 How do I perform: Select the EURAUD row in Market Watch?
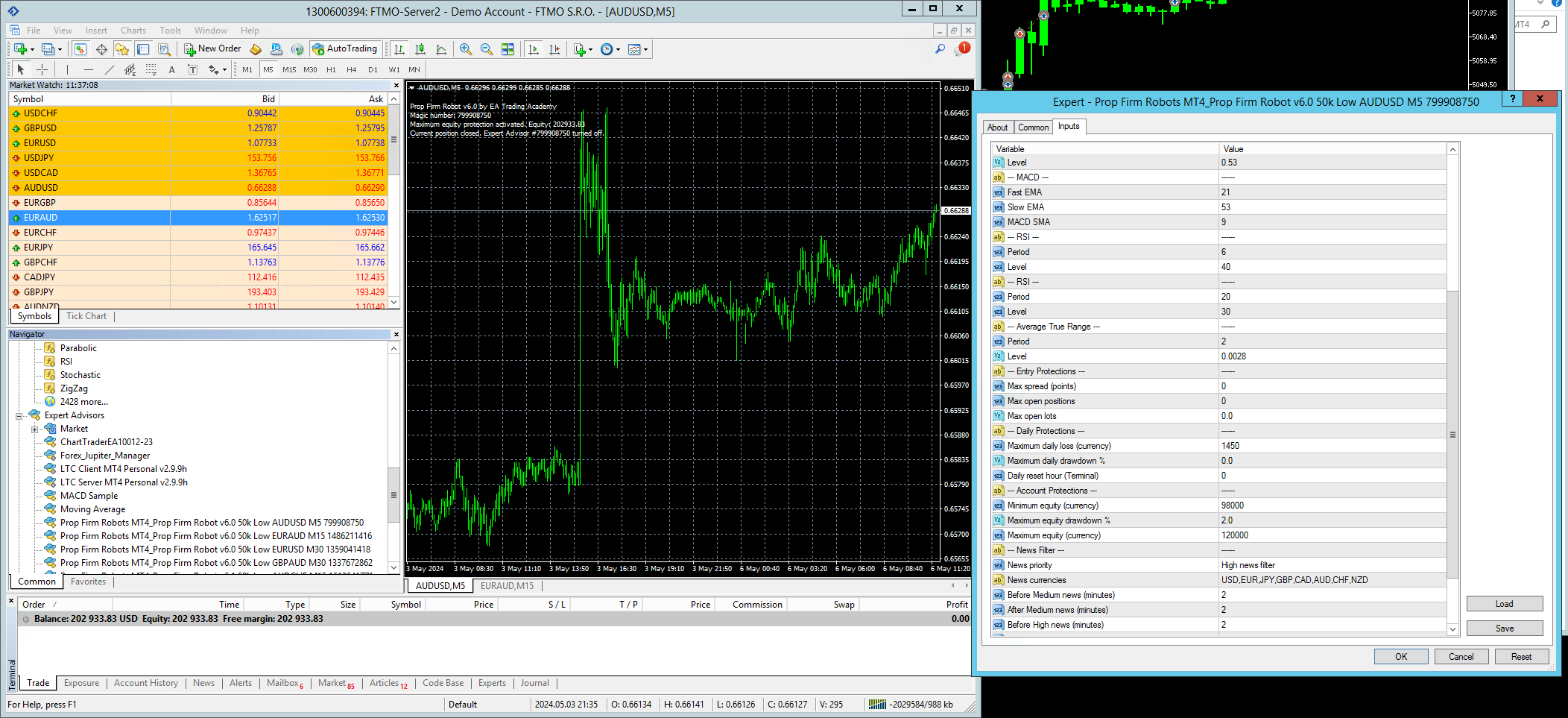tap(198, 218)
